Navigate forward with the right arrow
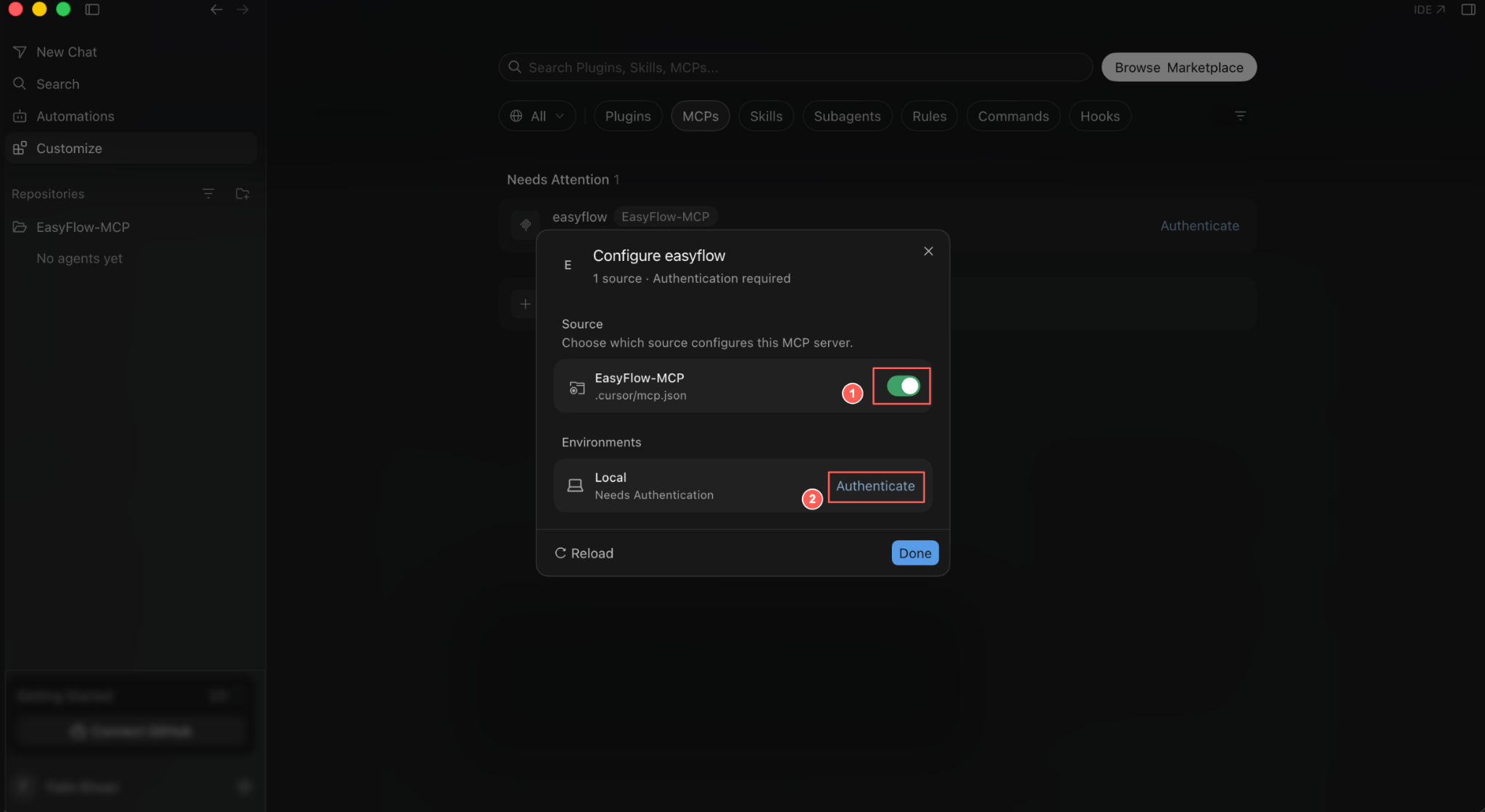The height and width of the screenshot is (812, 1485). [243, 9]
